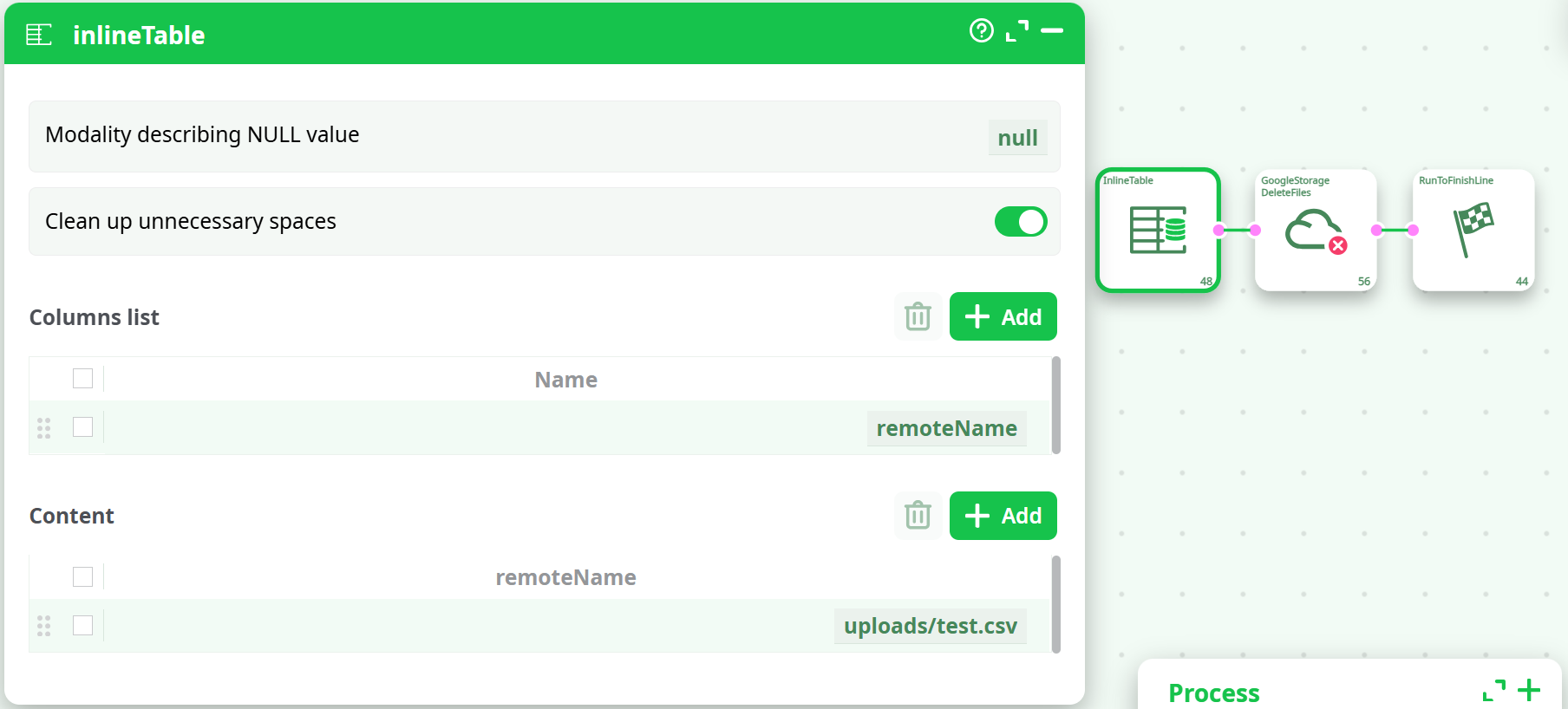Expand the inlineTable panel to fullscreen
This screenshot has height=709, width=1568.
[x=1016, y=31]
